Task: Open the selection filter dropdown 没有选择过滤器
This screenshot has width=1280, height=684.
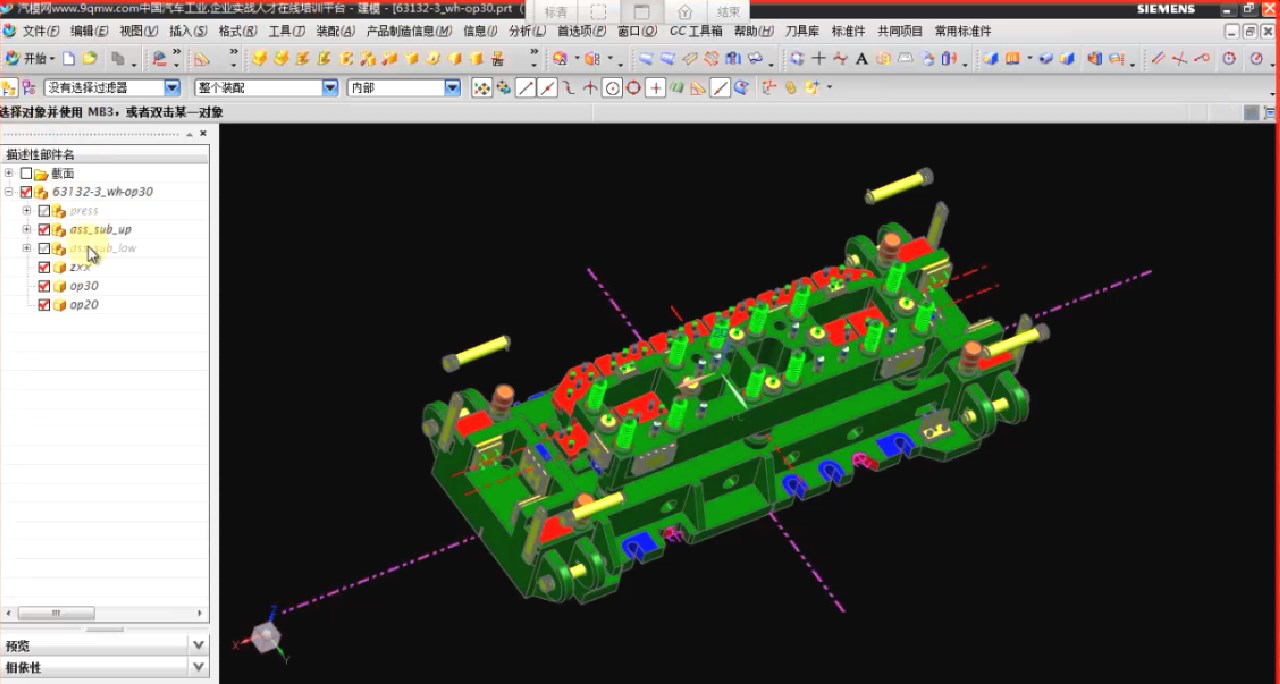Action: click(172, 88)
